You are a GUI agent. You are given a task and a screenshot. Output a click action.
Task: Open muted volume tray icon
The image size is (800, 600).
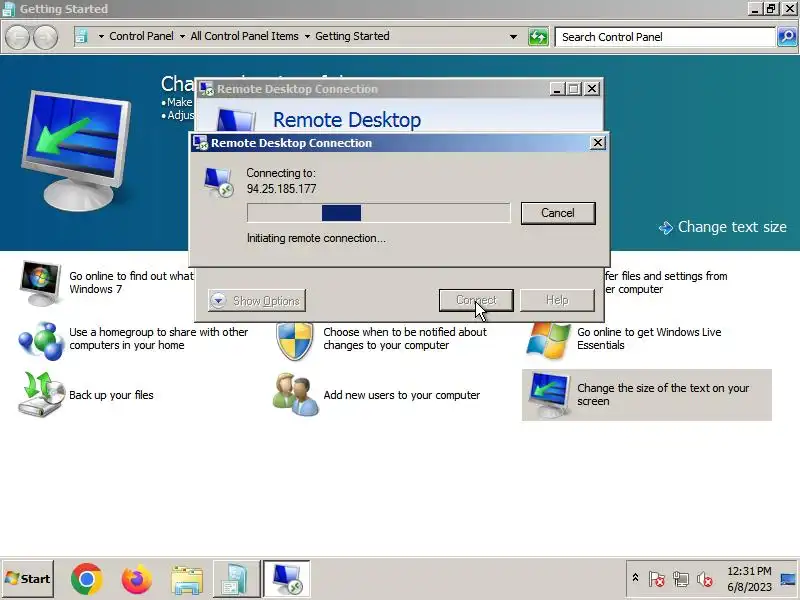click(705, 579)
